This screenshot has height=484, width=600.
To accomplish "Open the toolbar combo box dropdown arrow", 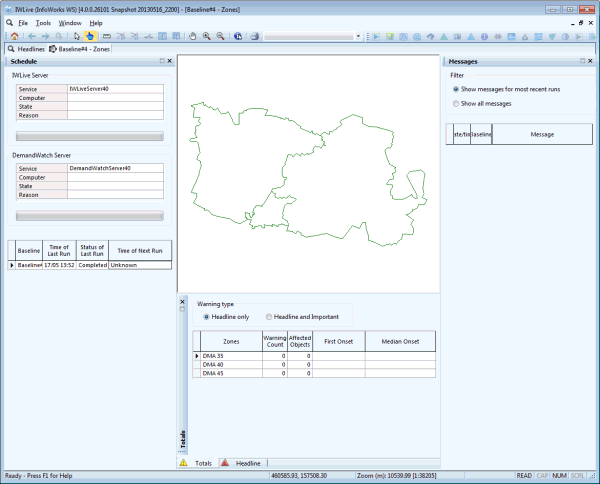I will coord(358,36).
